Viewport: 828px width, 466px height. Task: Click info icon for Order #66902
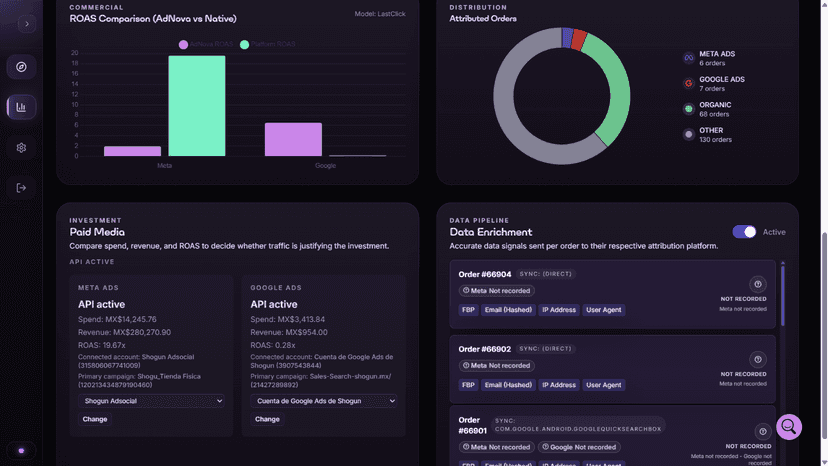point(758,359)
